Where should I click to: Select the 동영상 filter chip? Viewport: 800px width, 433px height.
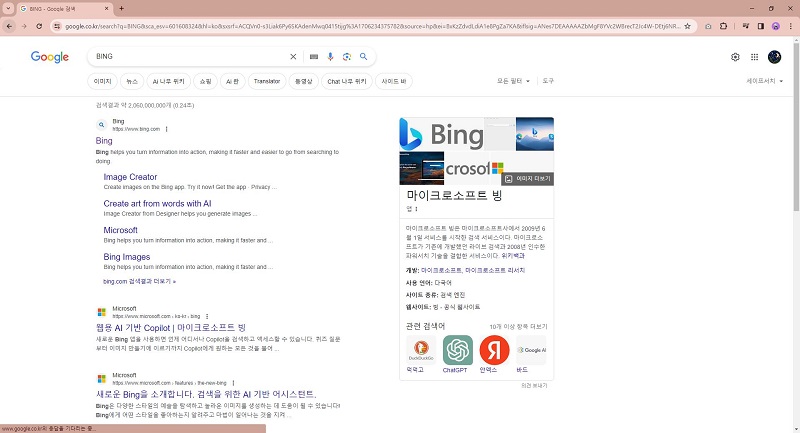click(x=304, y=82)
